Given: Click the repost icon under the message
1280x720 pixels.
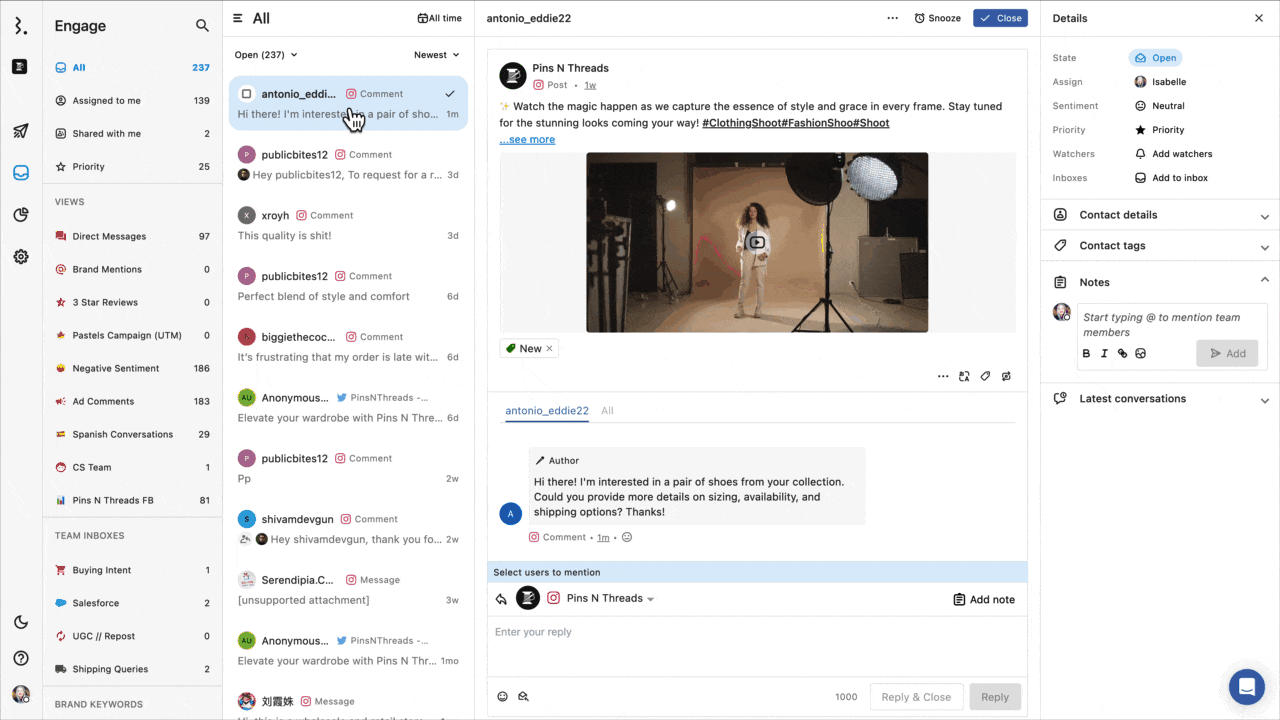Looking at the screenshot, I should (x=1006, y=376).
